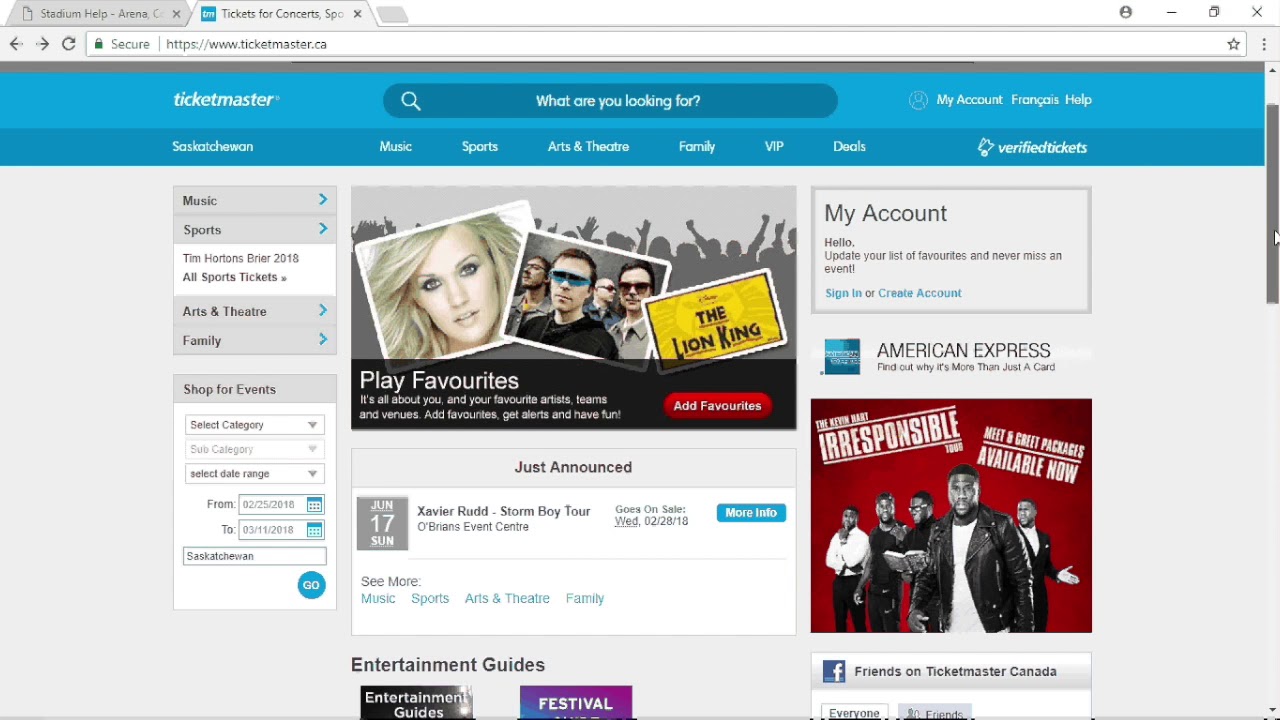Click the Play Favourites banner image

click(574, 308)
